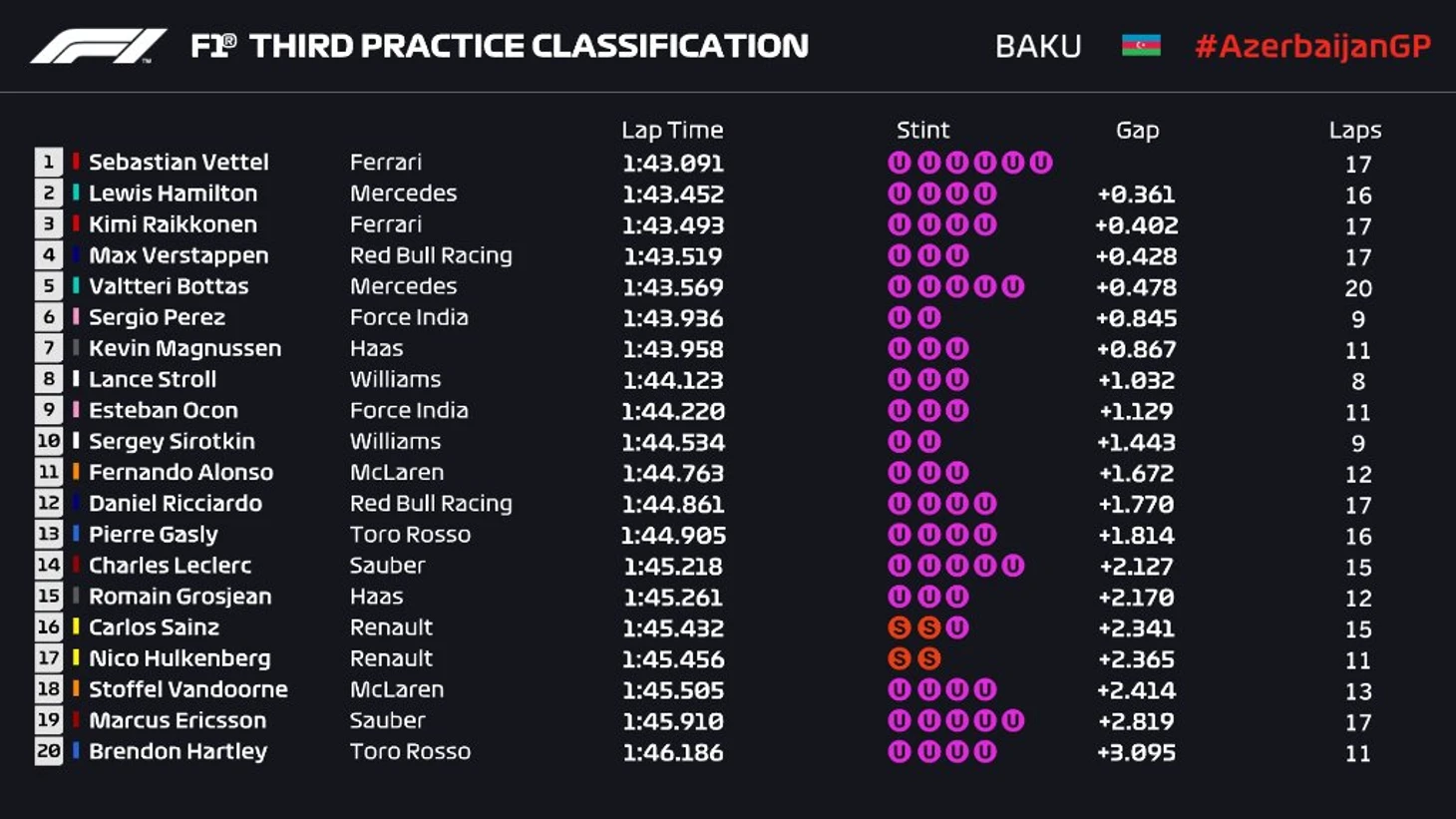
Task: Open the #AzerbaijanGP hashtag
Action: click(x=1312, y=46)
